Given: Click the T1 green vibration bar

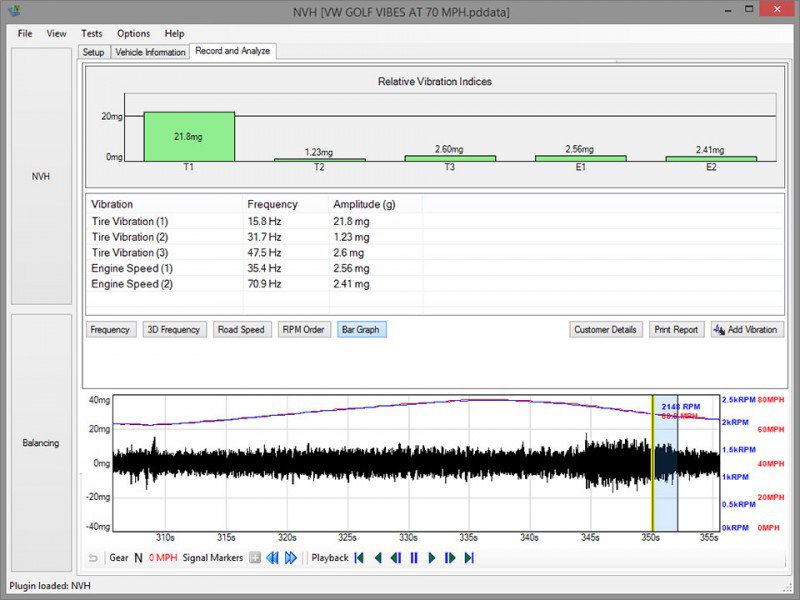Looking at the screenshot, I should pyautogui.click(x=190, y=134).
